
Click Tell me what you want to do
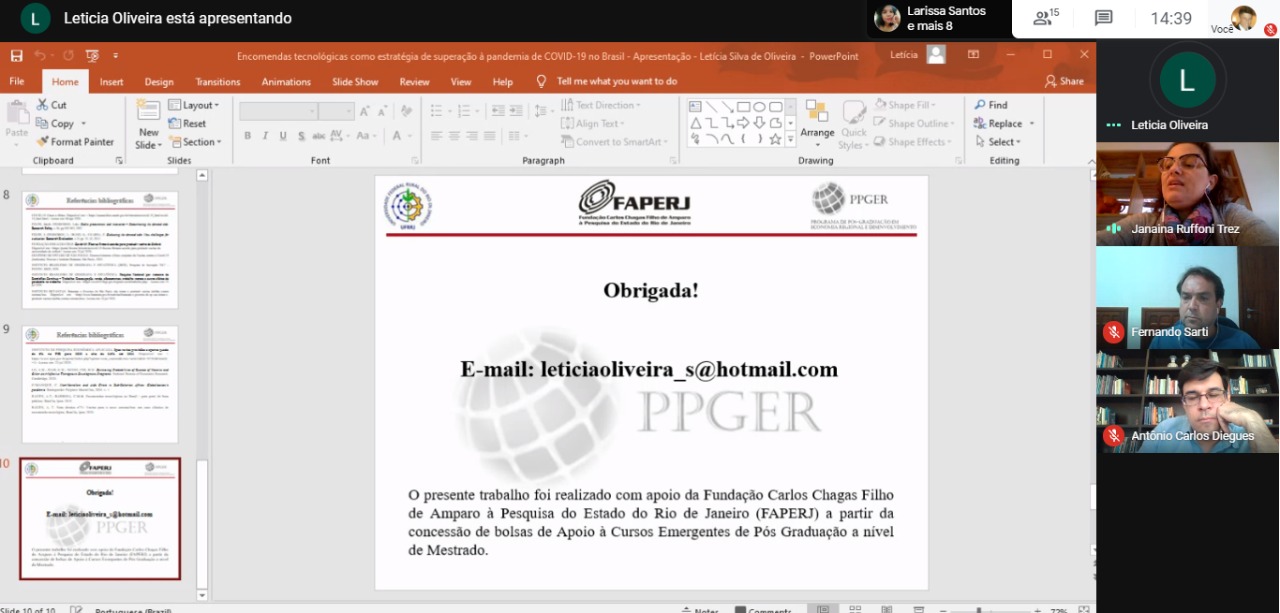click(x=617, y=81)
